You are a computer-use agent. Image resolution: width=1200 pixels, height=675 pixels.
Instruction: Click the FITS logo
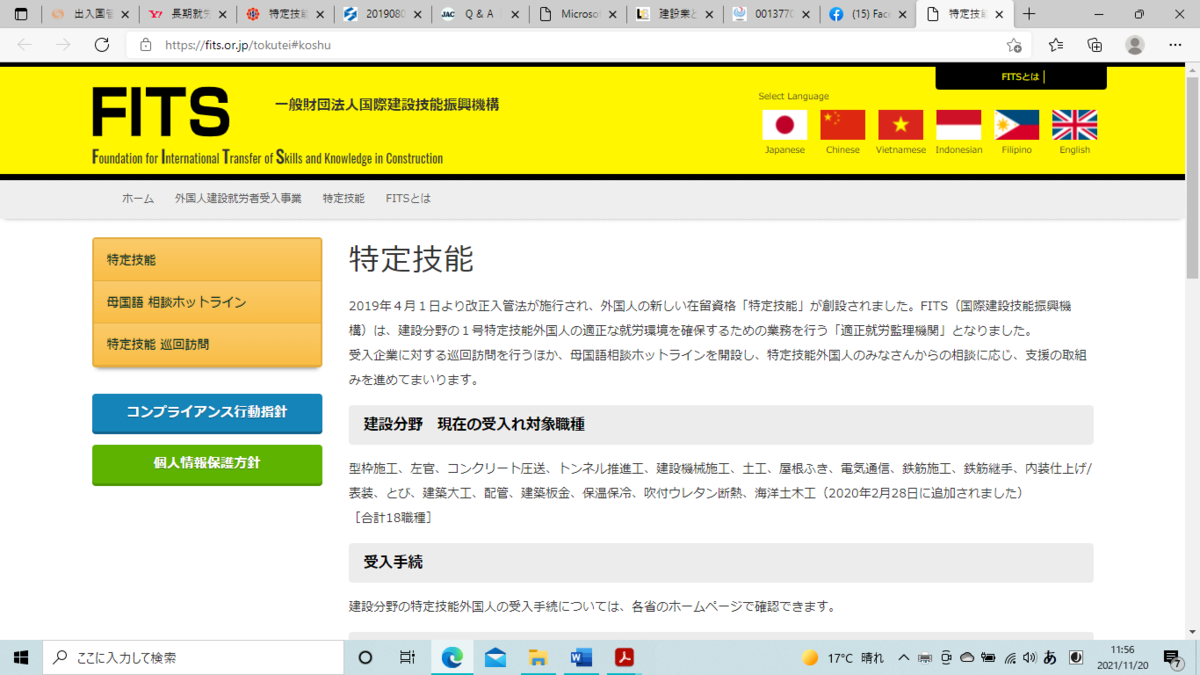161,112
